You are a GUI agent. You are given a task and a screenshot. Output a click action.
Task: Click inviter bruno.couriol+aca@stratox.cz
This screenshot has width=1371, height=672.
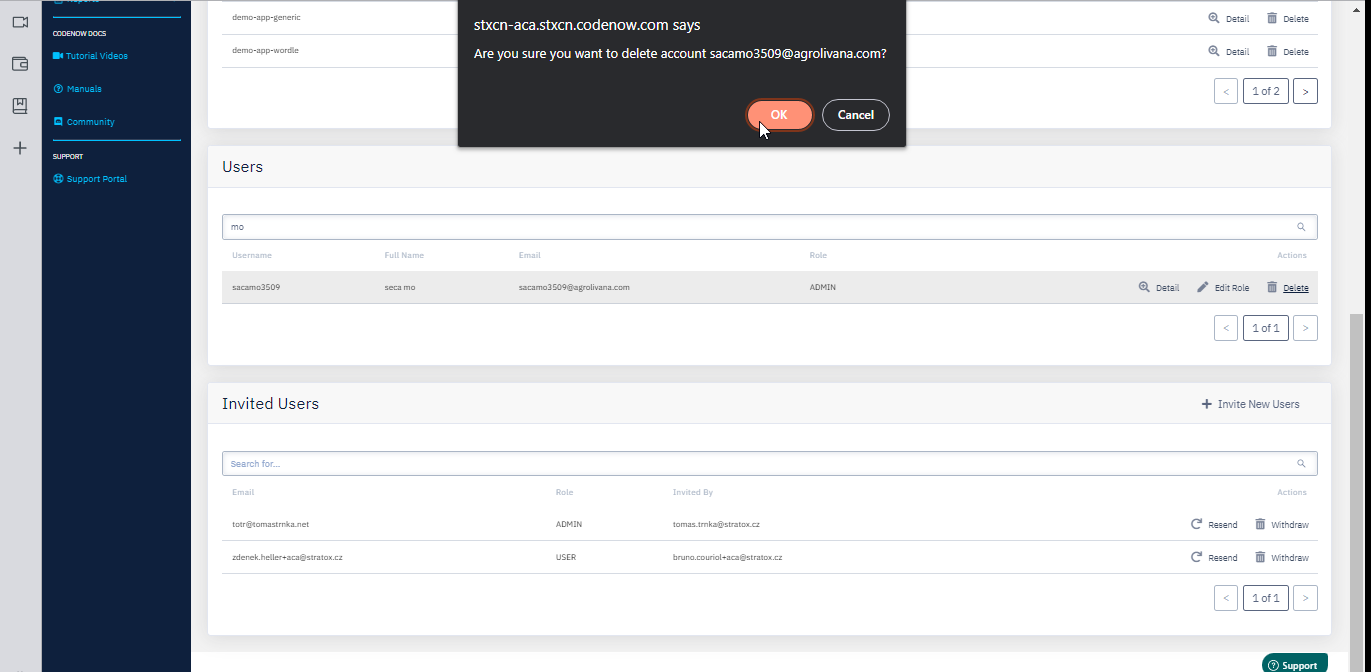[727, 557]
